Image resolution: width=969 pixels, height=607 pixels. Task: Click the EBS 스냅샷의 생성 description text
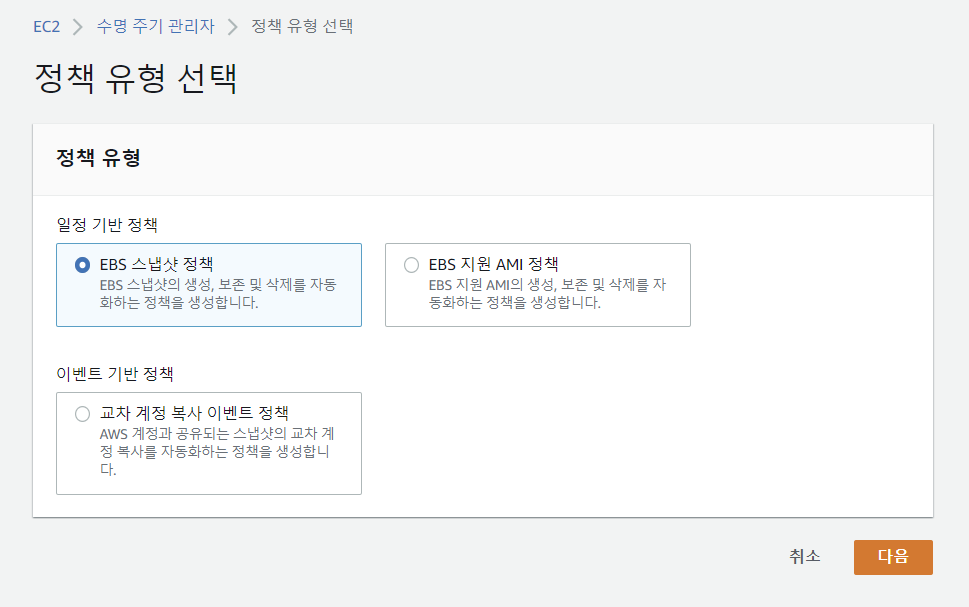[x=218, y=294]
